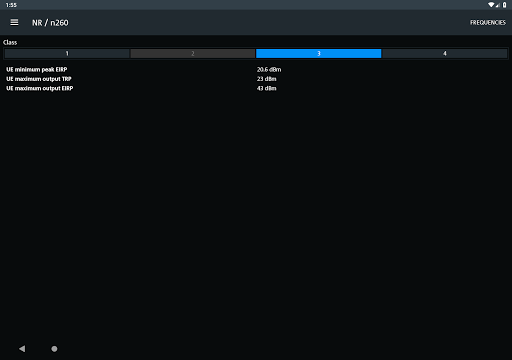
Task: Select the UE maximum output EIRP row
Action: coord(256,88)
